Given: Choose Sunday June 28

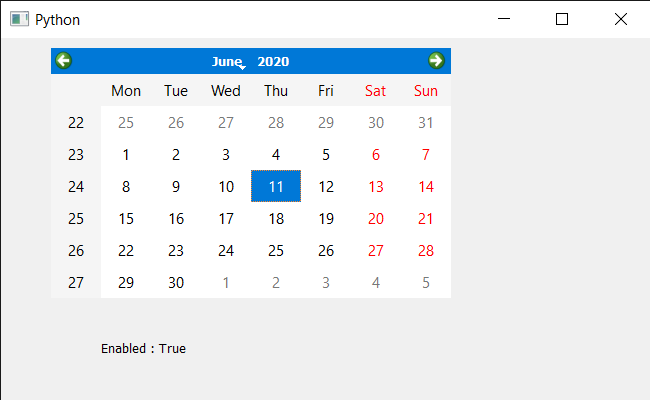Looking at the screenshot, I should pyautogui.click(x=426, y=250).
